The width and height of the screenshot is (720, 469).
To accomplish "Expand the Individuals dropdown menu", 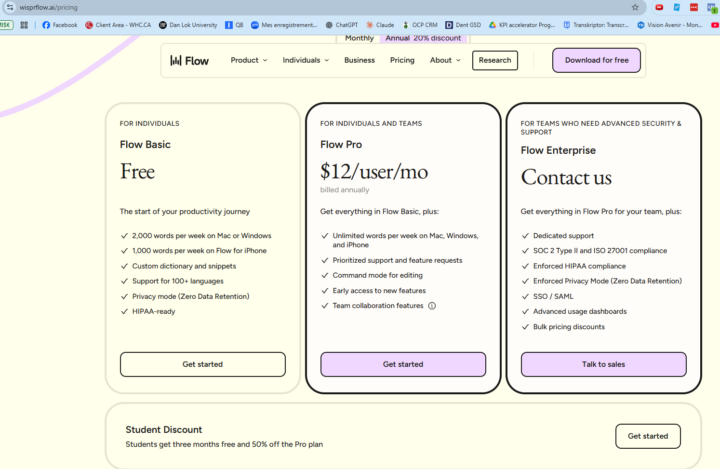I will (305, 60).
